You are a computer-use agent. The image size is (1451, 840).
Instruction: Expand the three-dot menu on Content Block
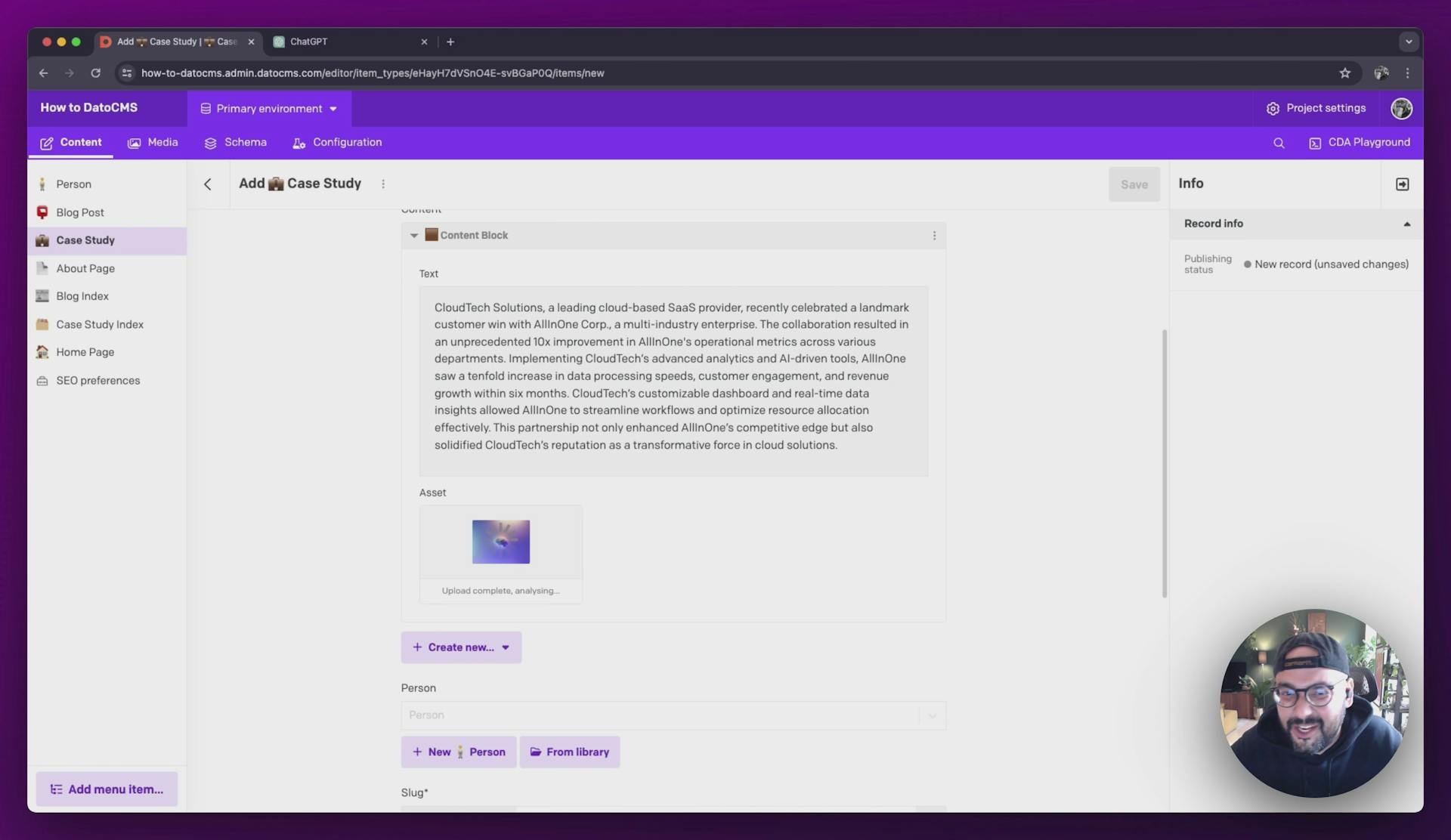tap(932, 235)
